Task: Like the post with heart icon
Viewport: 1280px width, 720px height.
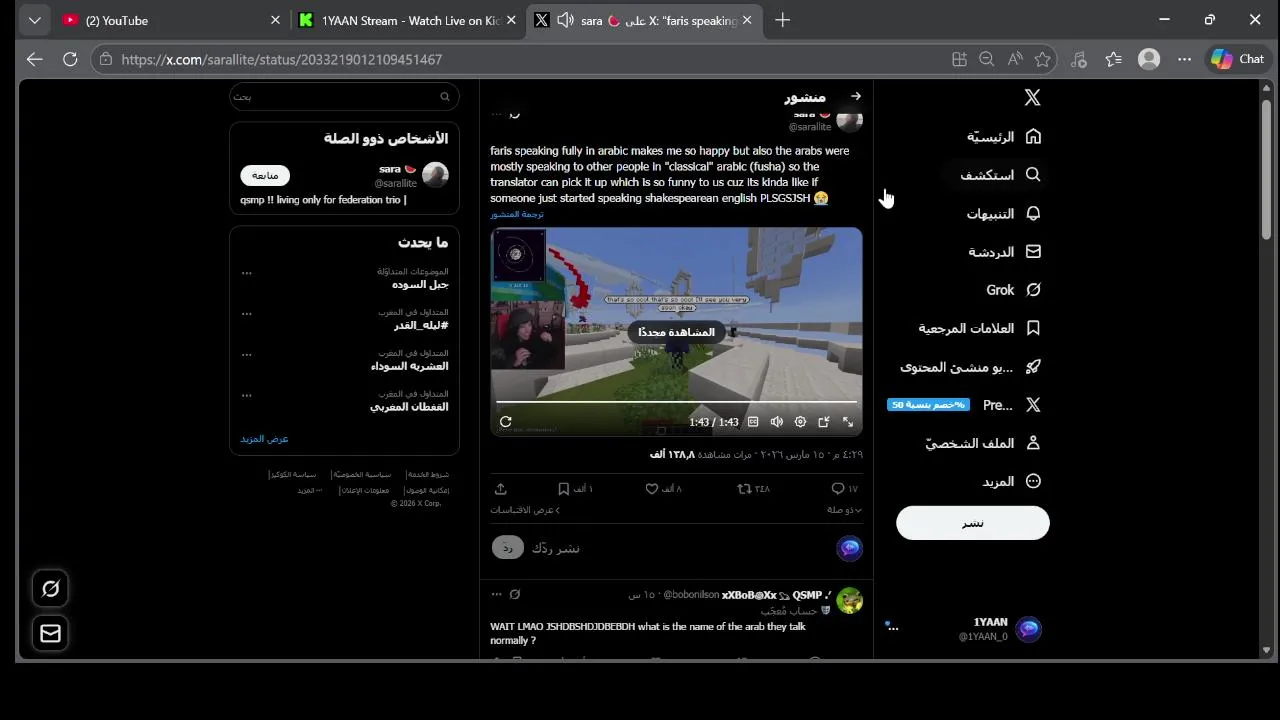Action: click(x=652, y=489)
